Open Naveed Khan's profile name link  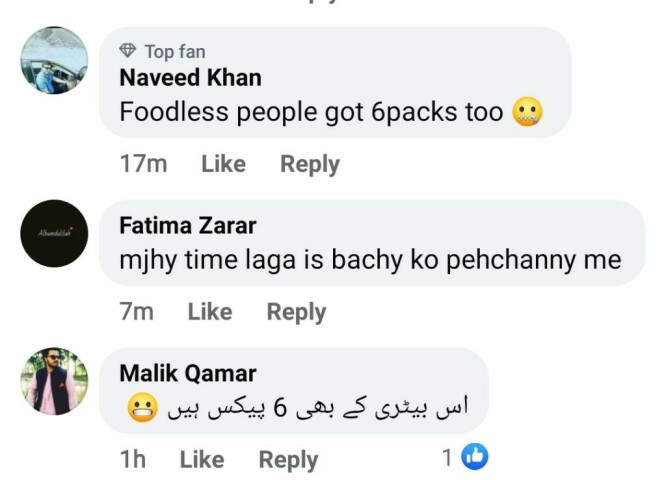[190, 78]
